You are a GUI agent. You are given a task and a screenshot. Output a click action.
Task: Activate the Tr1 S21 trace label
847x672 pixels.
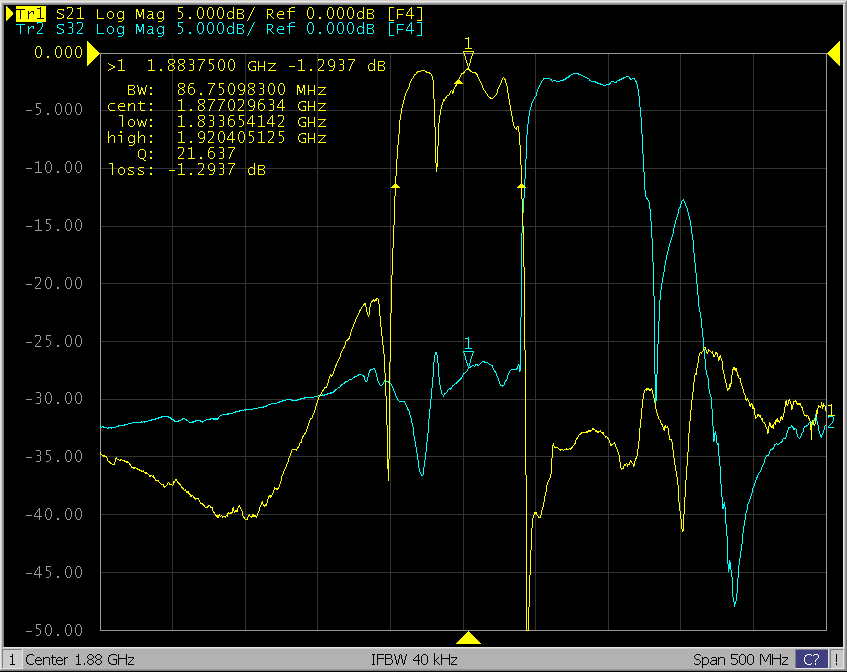pos(30,13)
